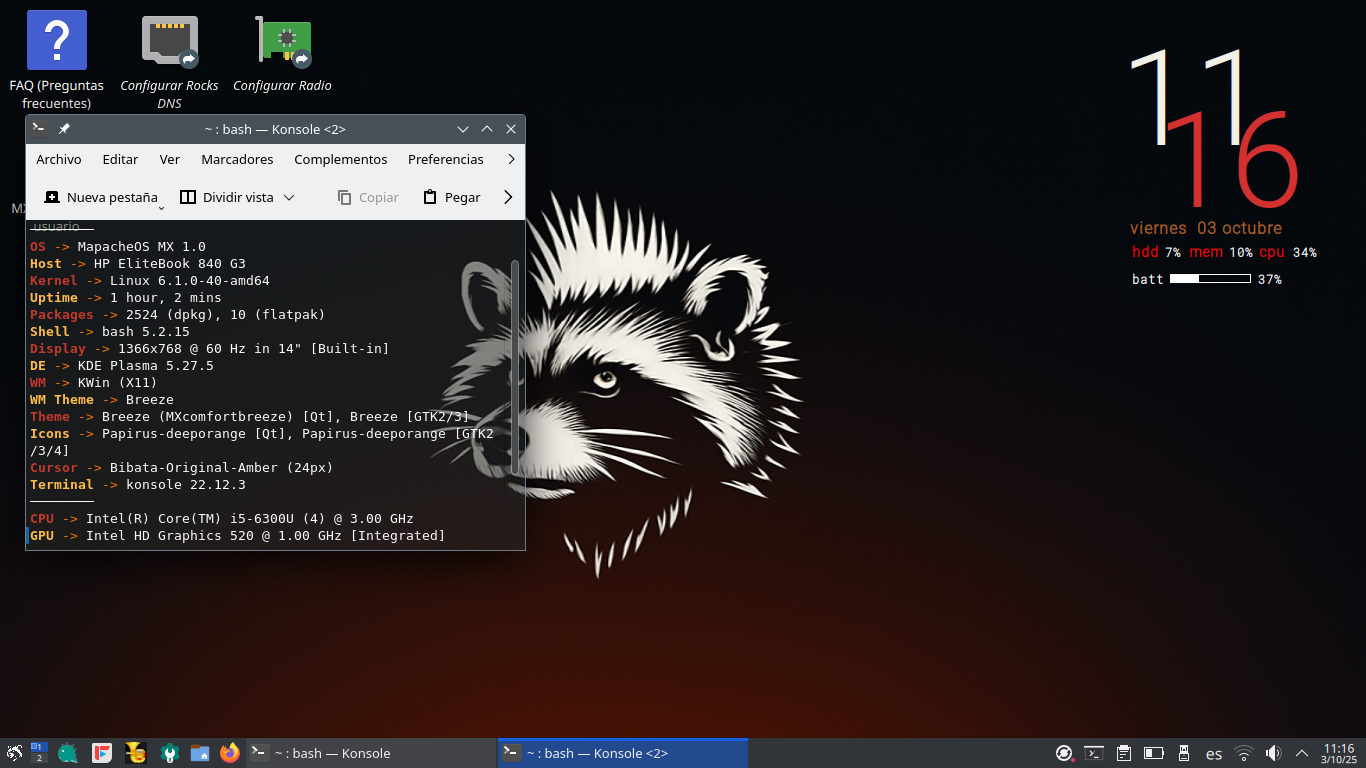Switch to the '~ : bash — Konsole' taskbar entry
1366x768 pixels.
371,753
